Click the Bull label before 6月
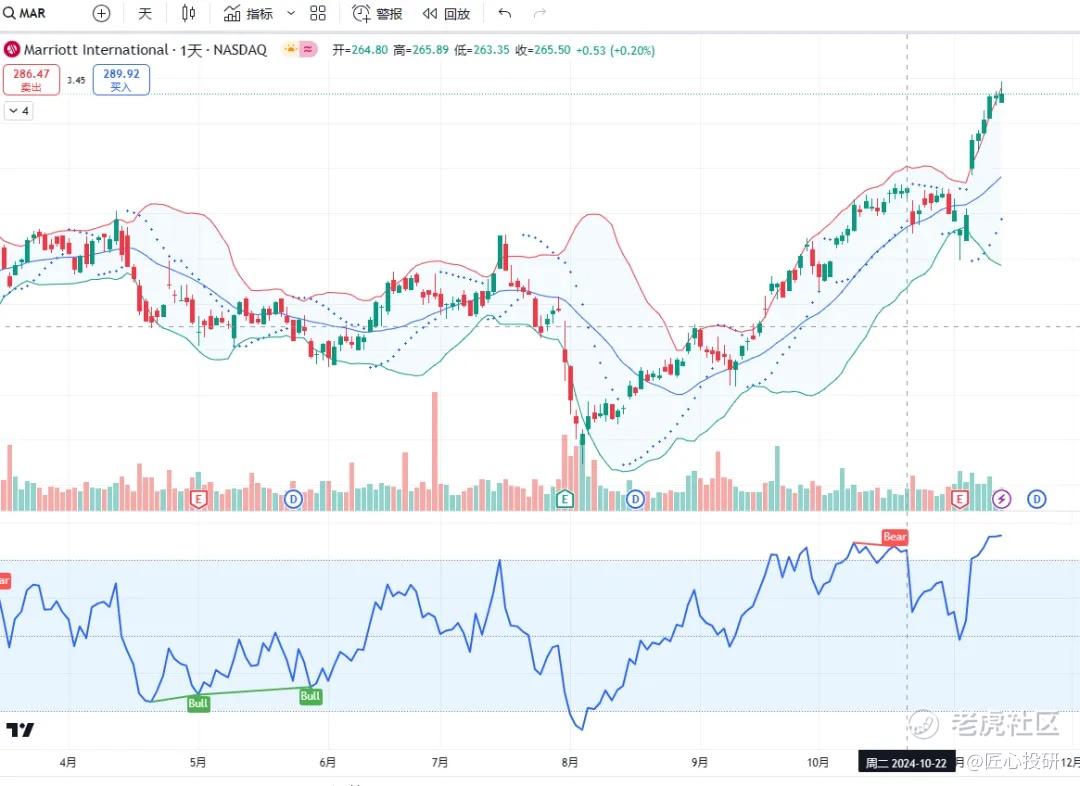 pos(311,696)
